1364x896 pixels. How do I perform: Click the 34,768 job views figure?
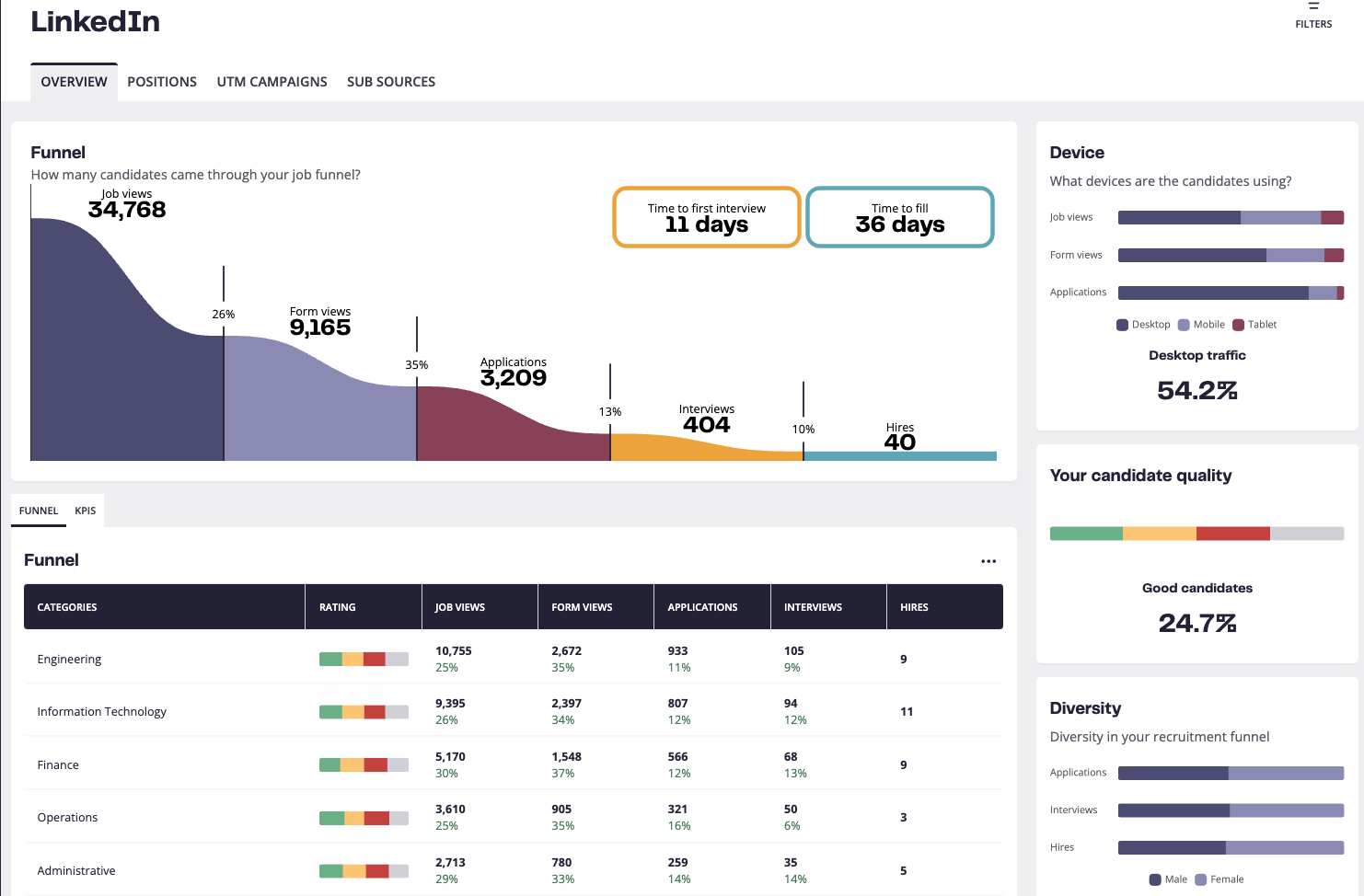[127, 210]
